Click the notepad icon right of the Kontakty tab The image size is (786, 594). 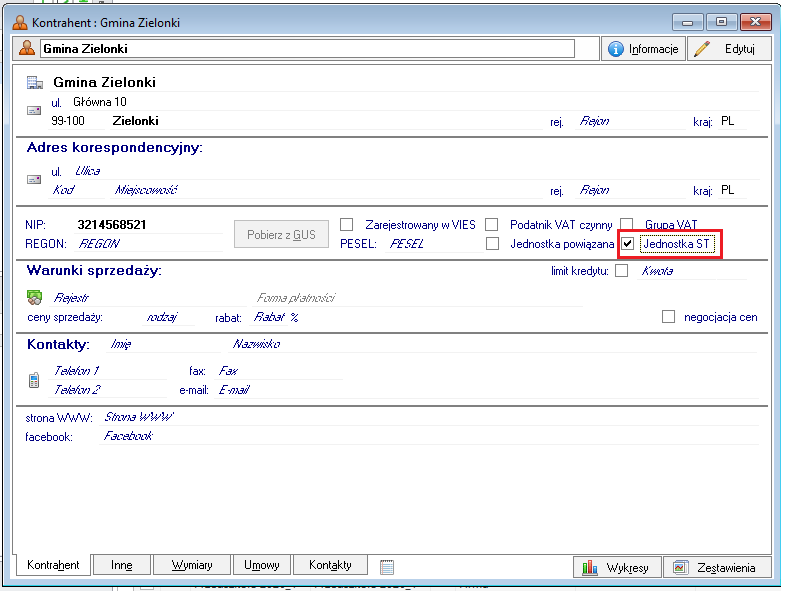(387, 567)
